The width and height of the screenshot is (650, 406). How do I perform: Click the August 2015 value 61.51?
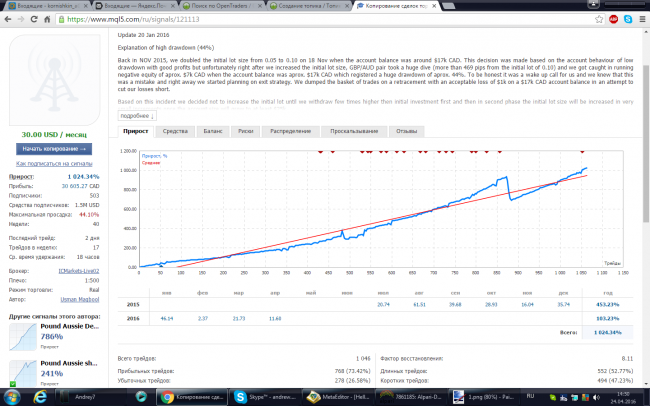tap(419, 304)
